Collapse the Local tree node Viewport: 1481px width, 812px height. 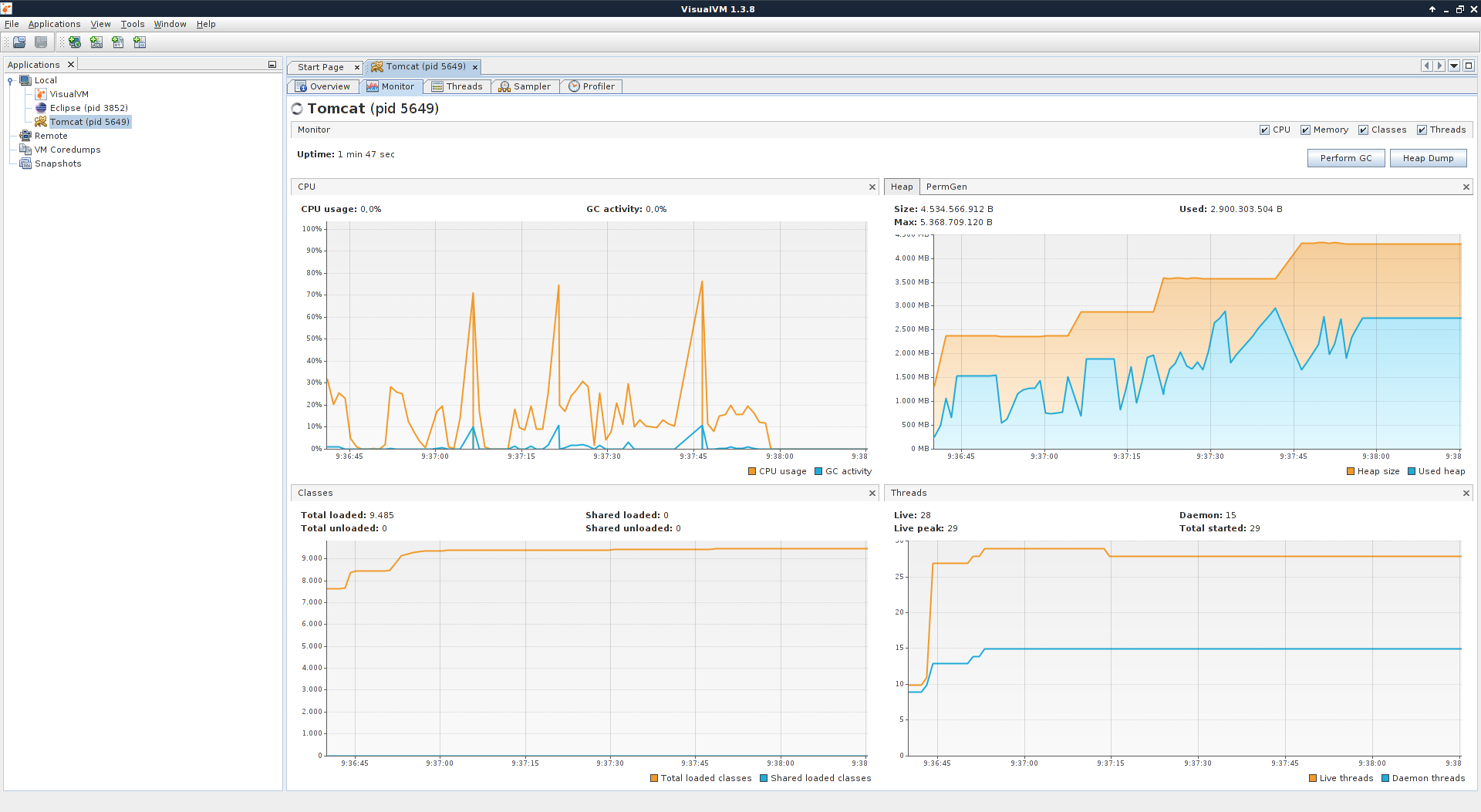click(10, 81)
